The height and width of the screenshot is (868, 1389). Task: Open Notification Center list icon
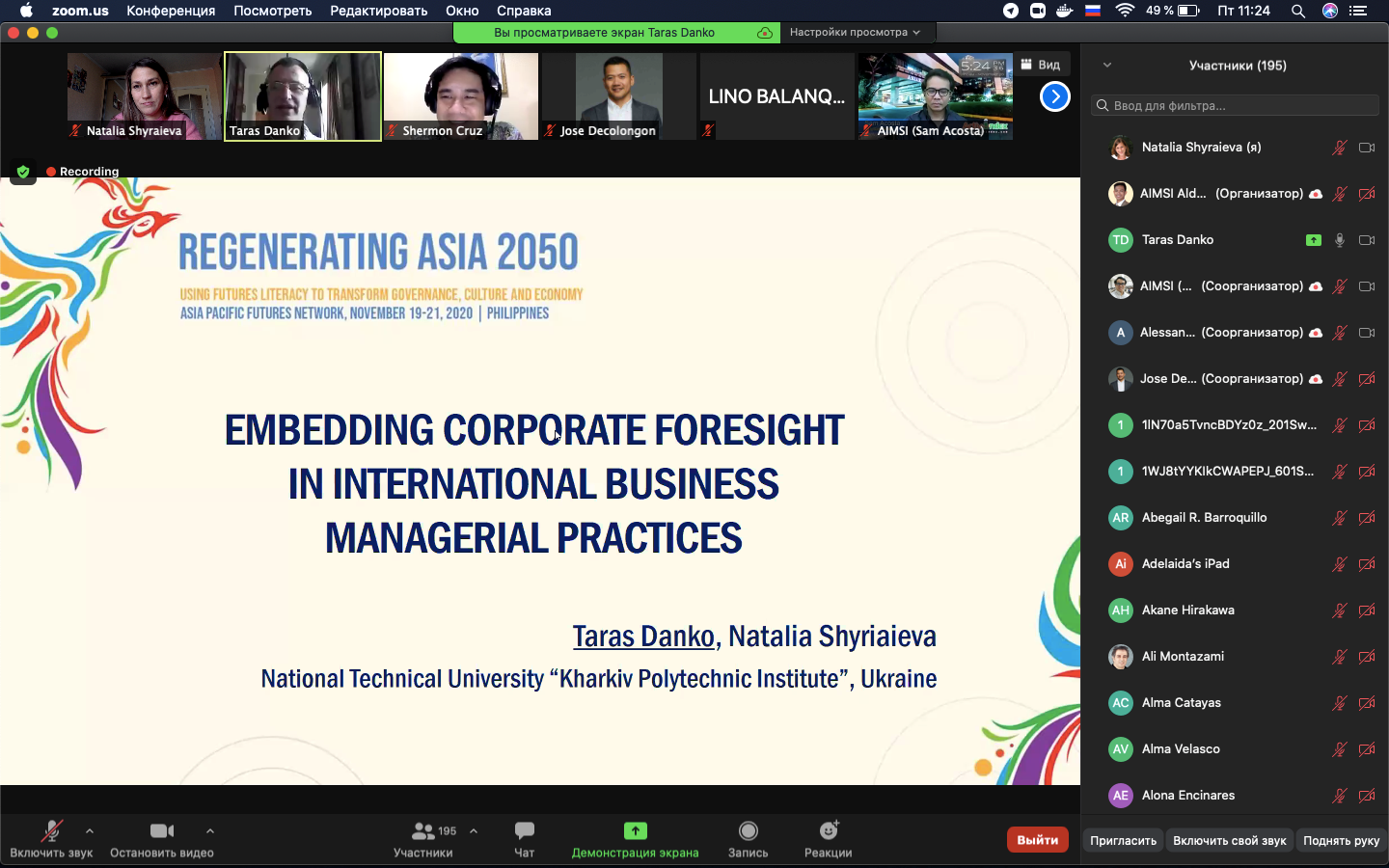[1358, 11]
